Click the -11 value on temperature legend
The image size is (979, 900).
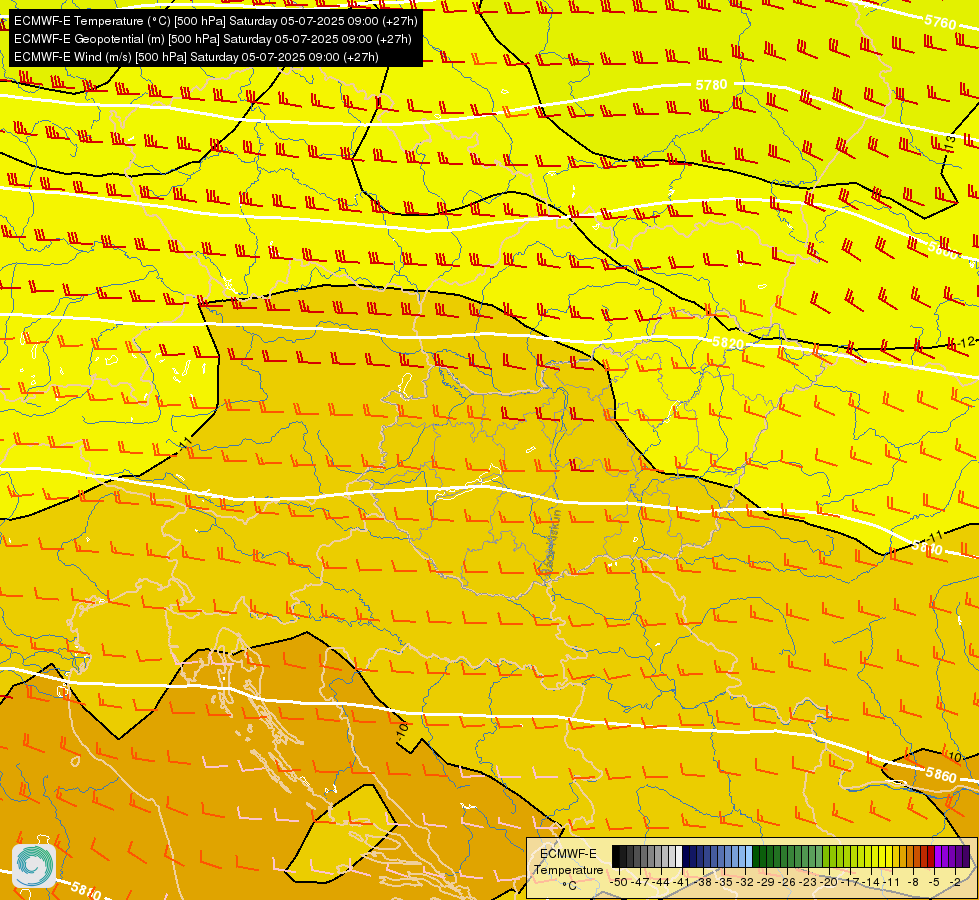pyautogui.click(x=892, y=882)
